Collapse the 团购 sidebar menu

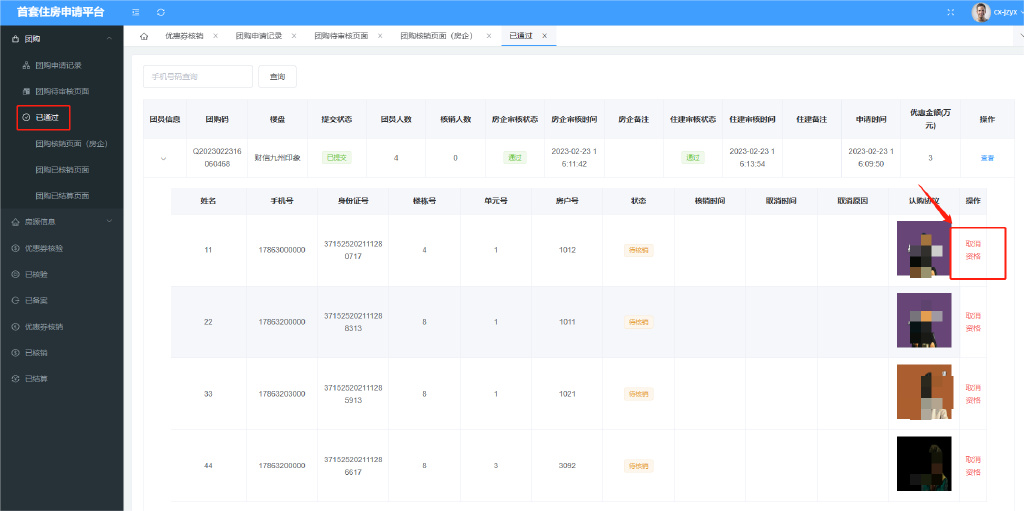(108, 38)
